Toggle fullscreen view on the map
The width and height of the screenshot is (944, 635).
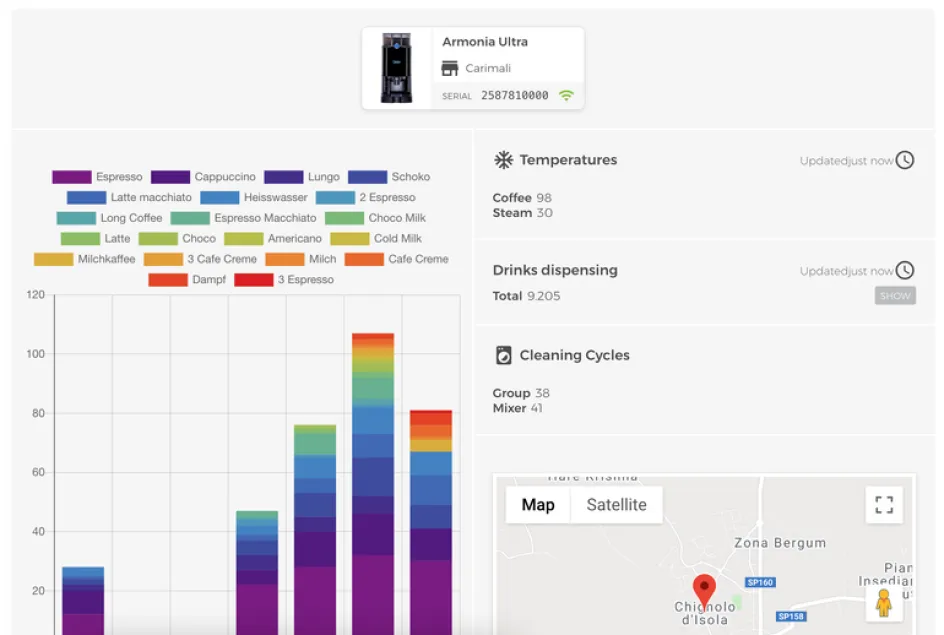884,505
